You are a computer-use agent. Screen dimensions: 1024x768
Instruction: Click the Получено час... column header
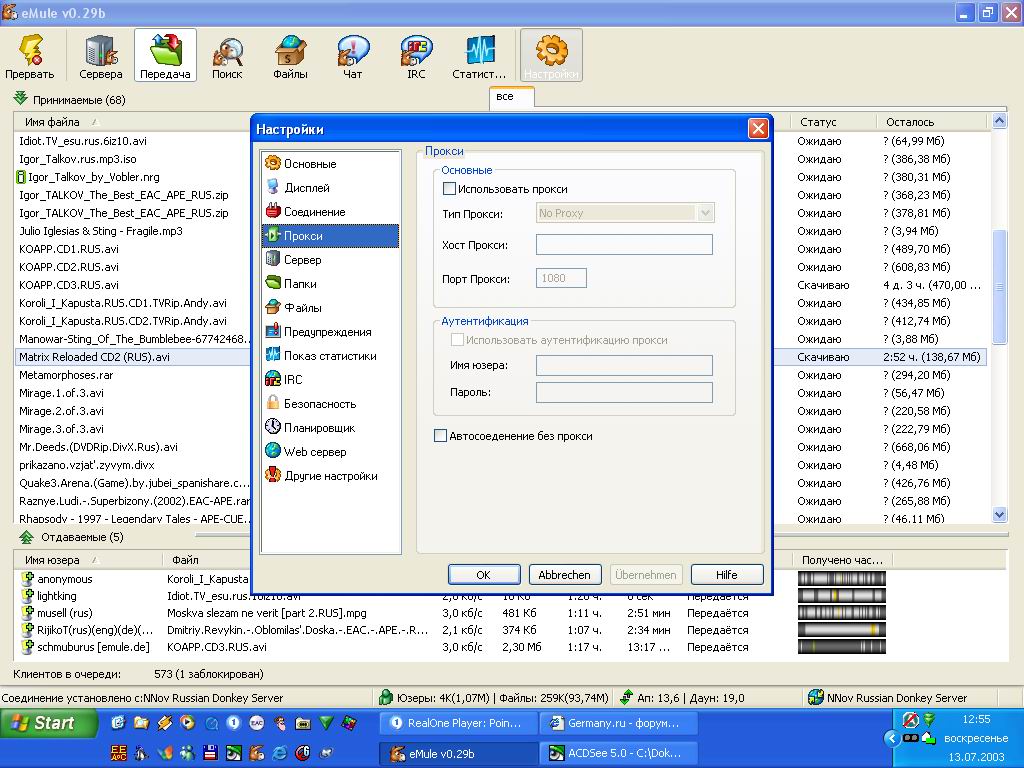pos(842,560)
